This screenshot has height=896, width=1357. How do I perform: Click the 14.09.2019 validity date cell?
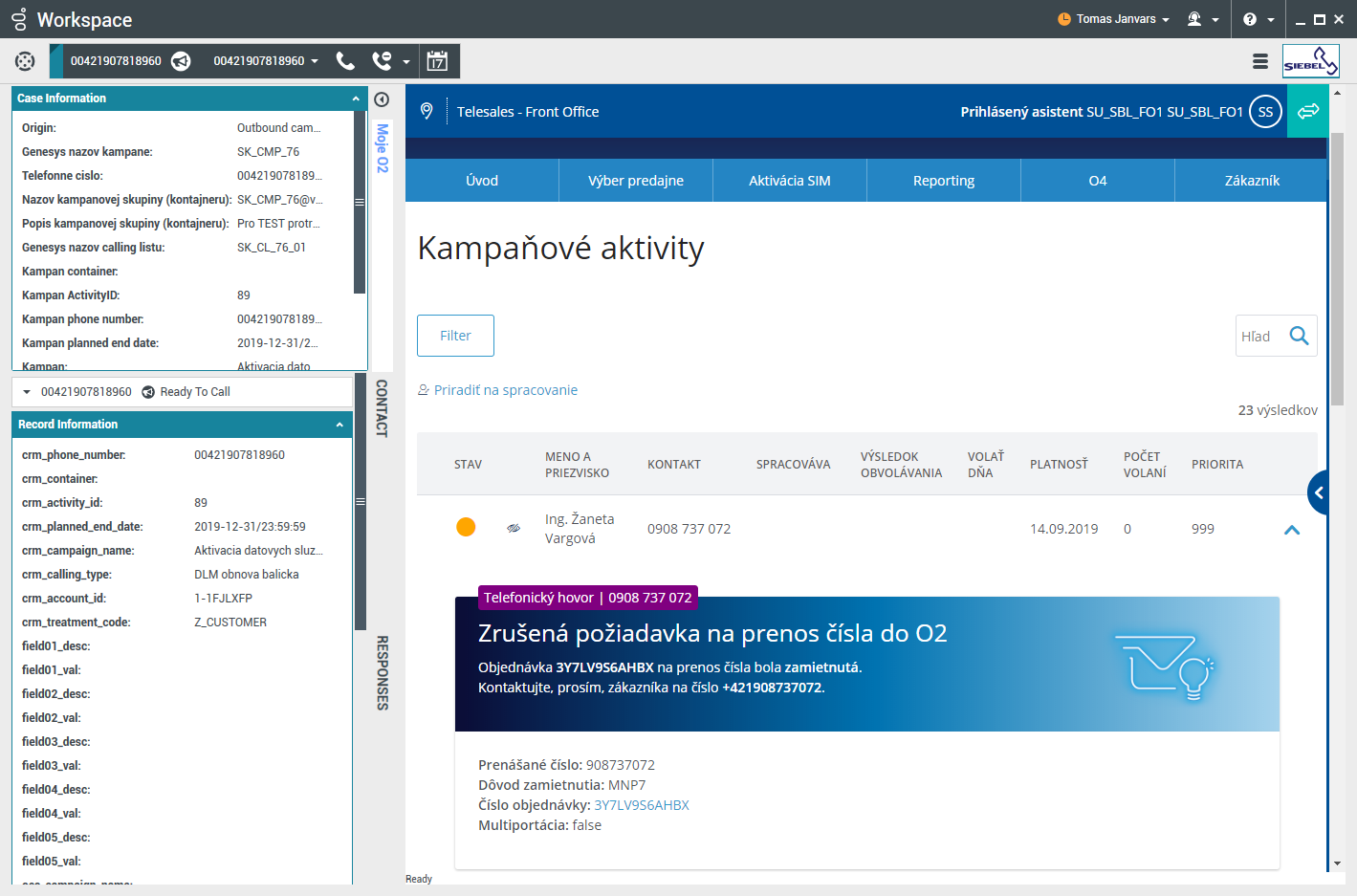(x=1063, y=529)
